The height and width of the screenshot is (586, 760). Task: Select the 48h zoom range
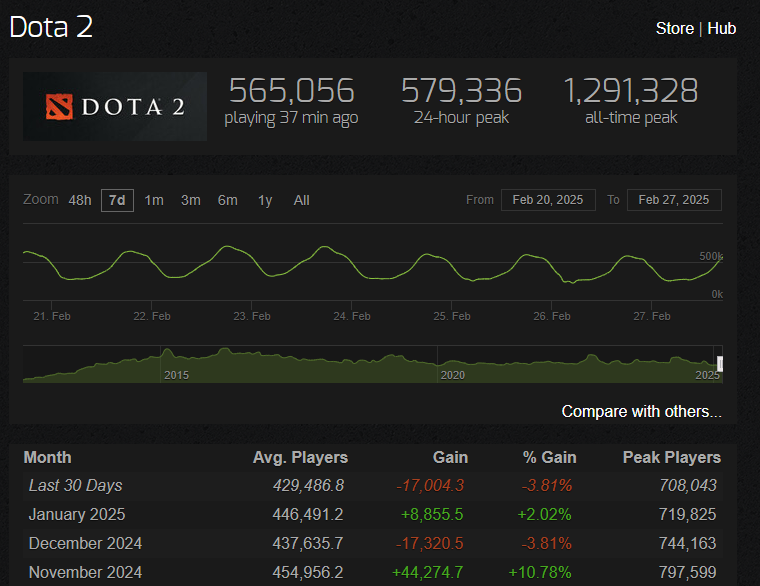[80, 200]
